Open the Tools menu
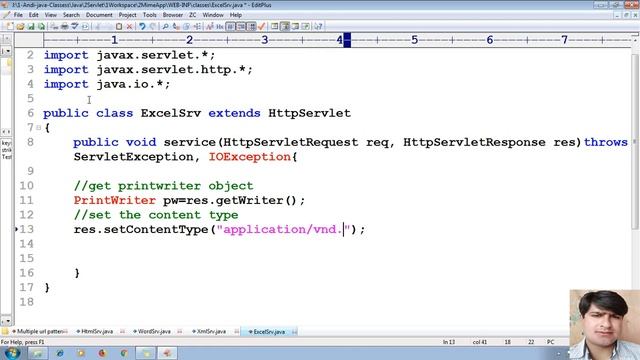Screen dimensions: 640x360 point(149,15)
